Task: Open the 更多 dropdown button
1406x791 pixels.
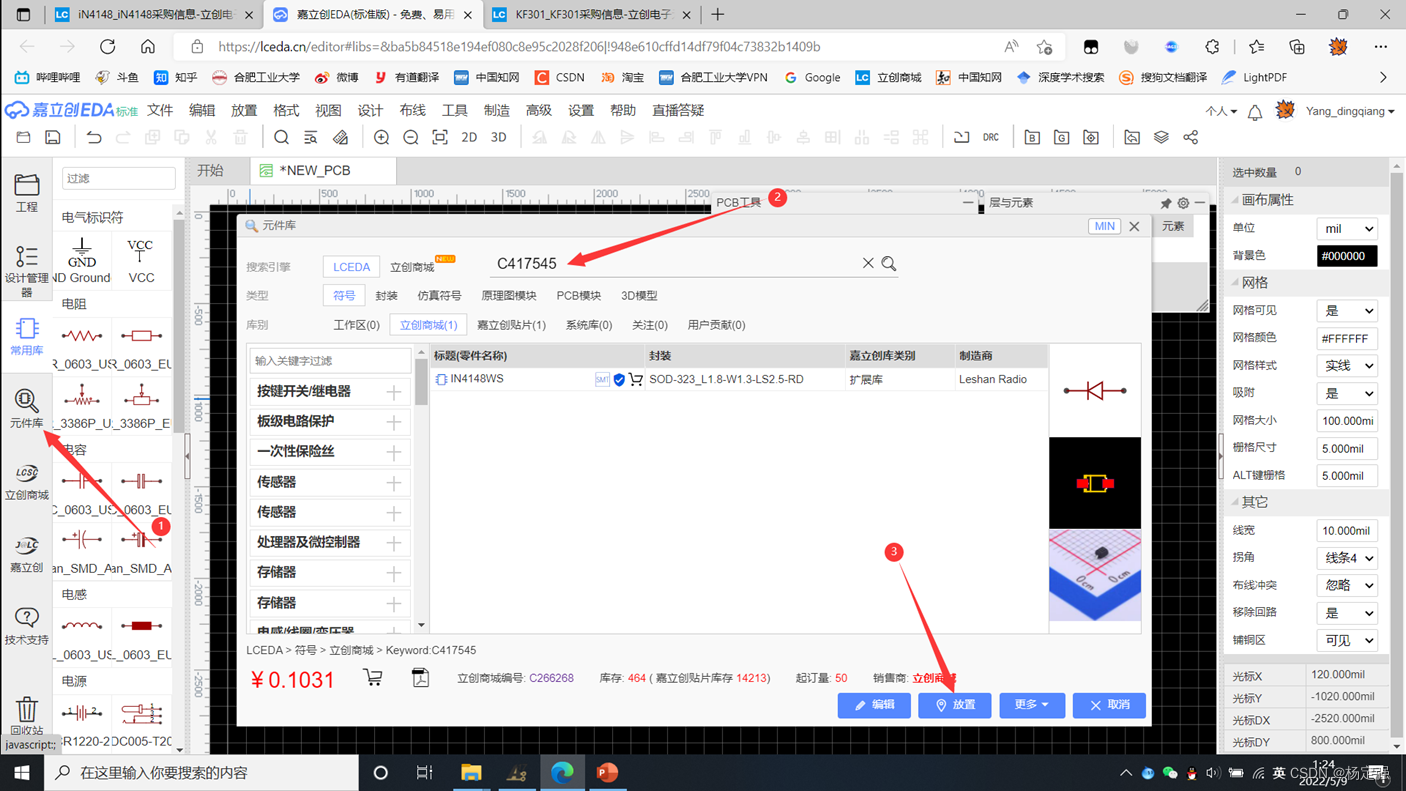Action: [1032, 705]
